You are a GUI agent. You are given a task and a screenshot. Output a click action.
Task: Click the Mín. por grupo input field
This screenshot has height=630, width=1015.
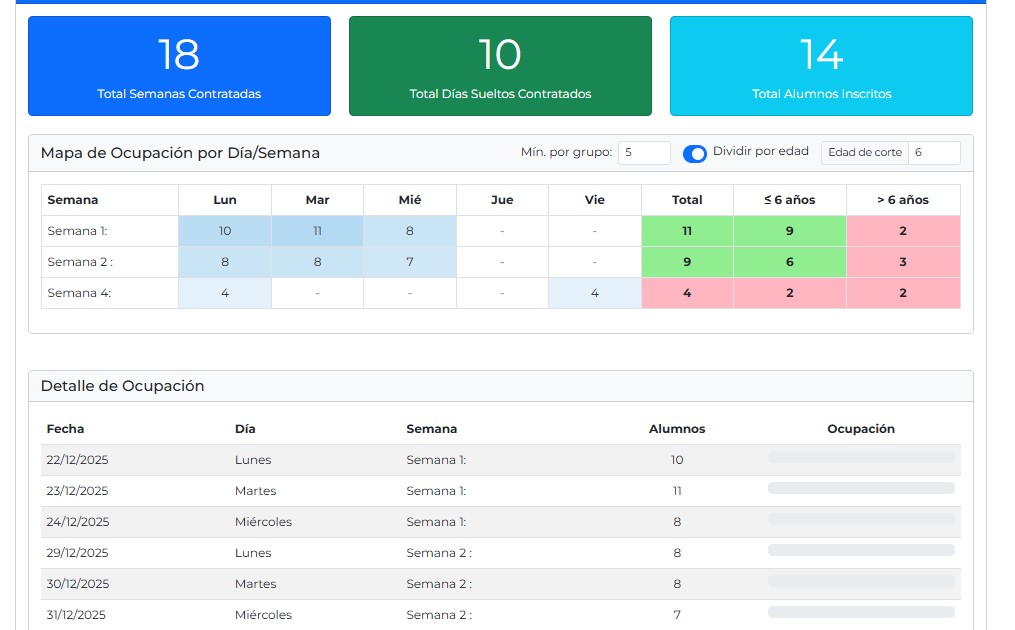point(643,153)
